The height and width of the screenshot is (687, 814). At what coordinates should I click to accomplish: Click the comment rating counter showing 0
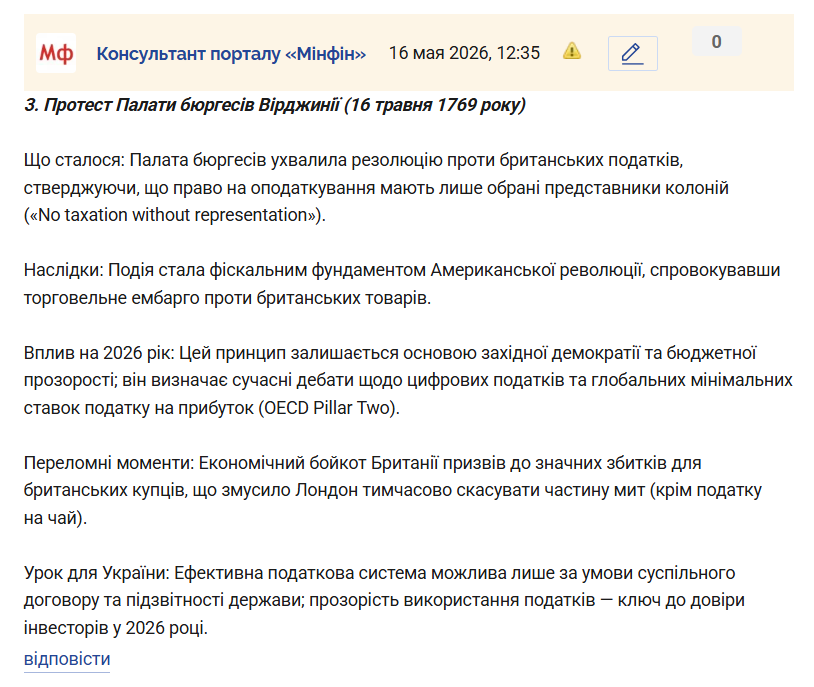pyautogui.click(x=716, y=42)
